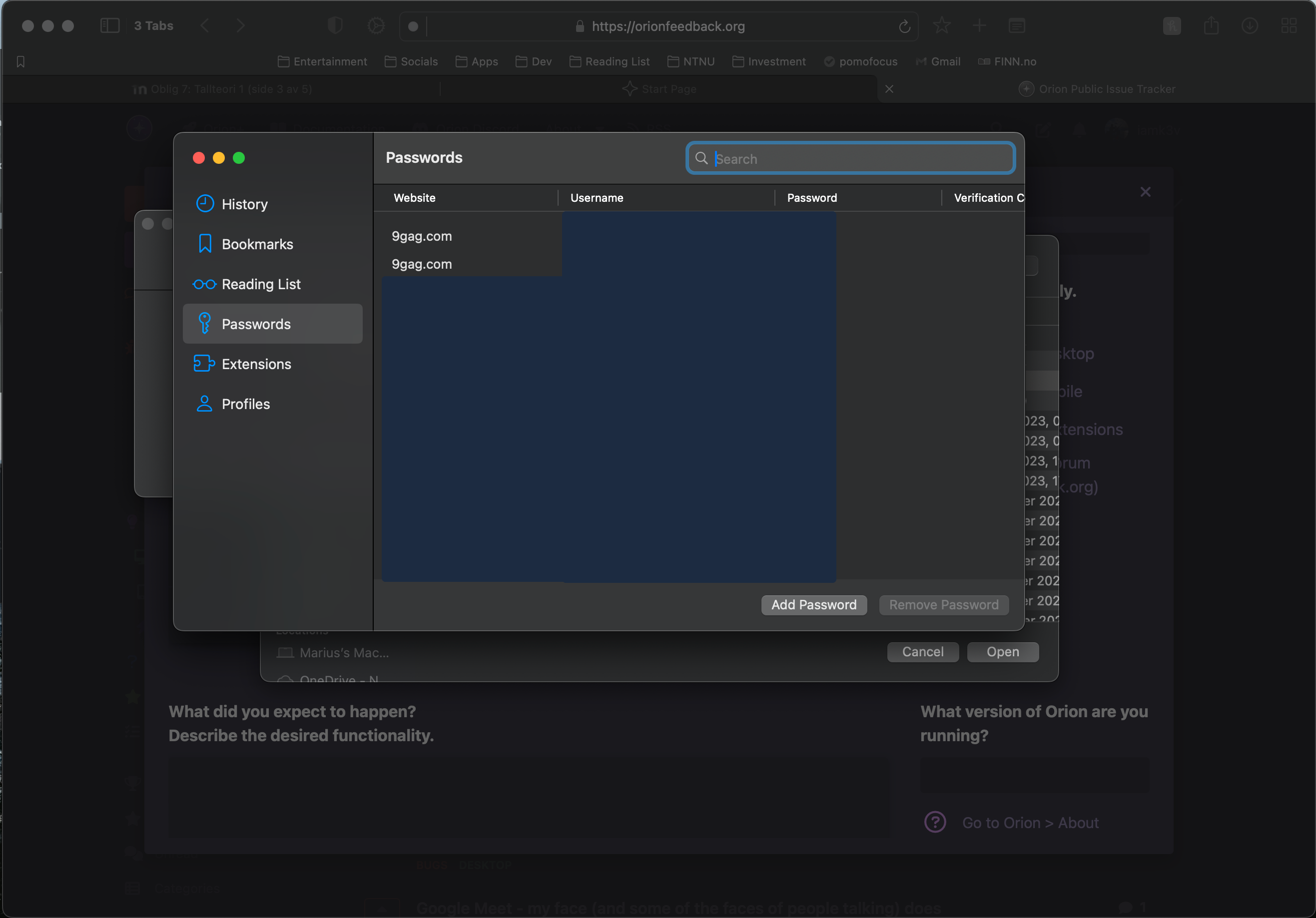This screenshot has width=1316, height=918.
Task: Open the Entertainment bookmarks folder
Action: pos(322,61)
